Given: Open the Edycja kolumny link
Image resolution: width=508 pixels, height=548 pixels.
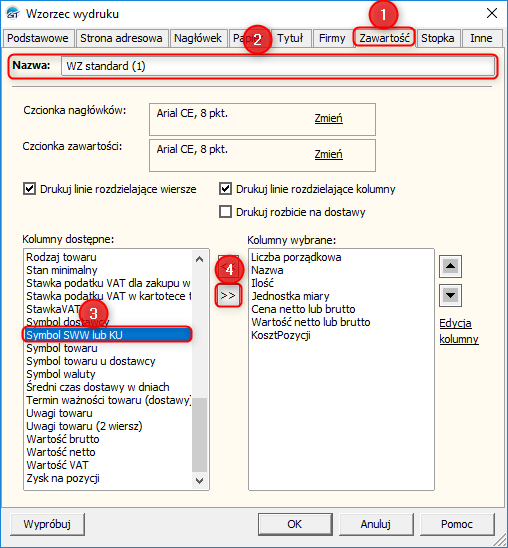Looking at the screenshot, I should click(x=459, y=331).
